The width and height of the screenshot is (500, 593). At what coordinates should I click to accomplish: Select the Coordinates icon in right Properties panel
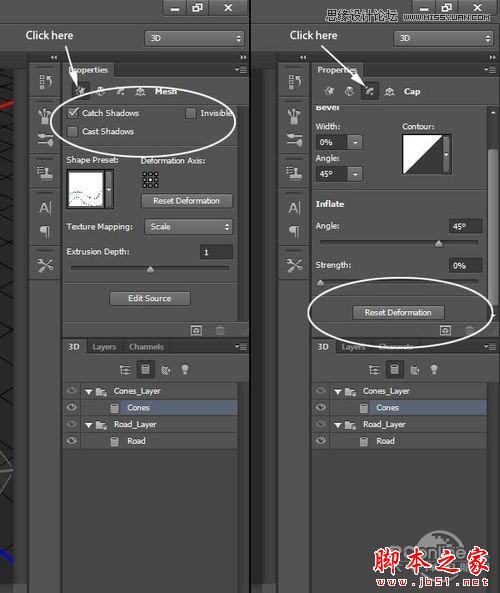(390, 91)
